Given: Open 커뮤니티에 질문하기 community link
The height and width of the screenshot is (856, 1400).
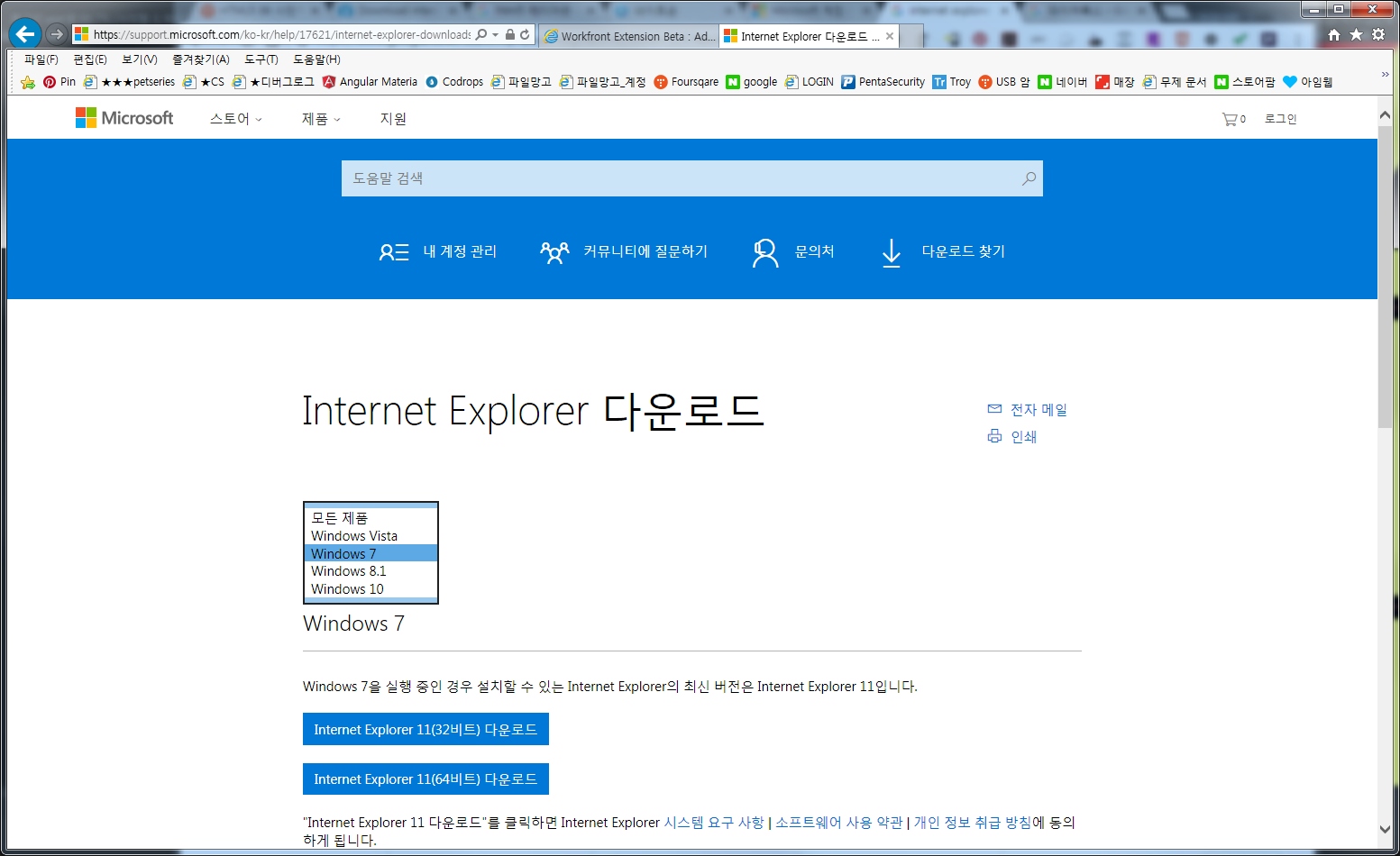Looking at the screenshot, I should pyautogui.click(x=624, y=251).
